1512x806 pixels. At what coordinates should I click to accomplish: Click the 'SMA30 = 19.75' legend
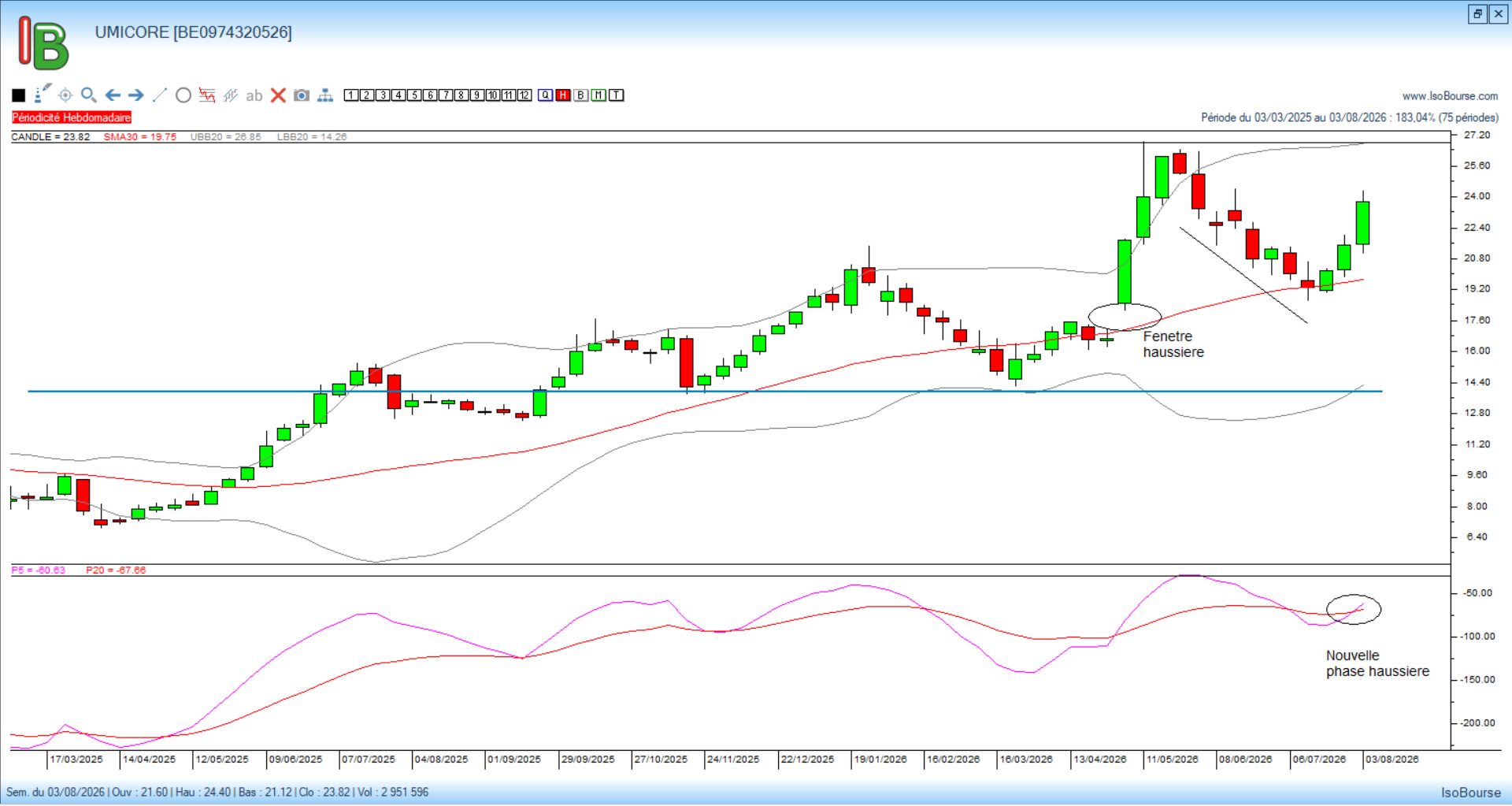point(140,137)
